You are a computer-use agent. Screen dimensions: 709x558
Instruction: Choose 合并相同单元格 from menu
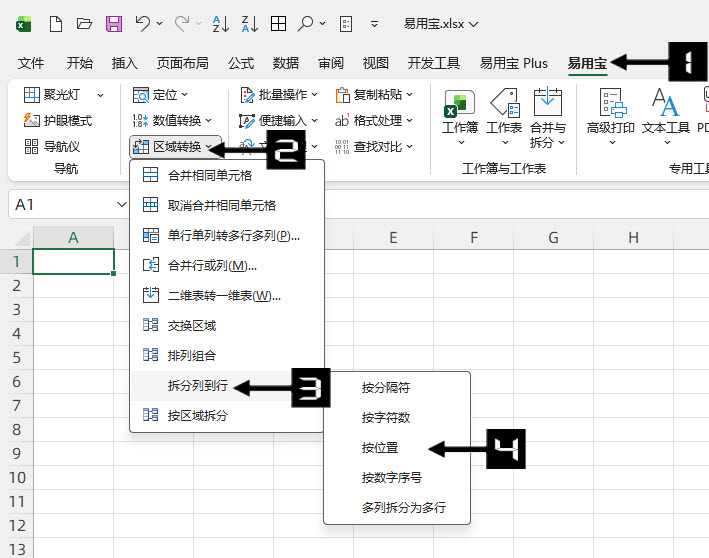click(209, 175)
